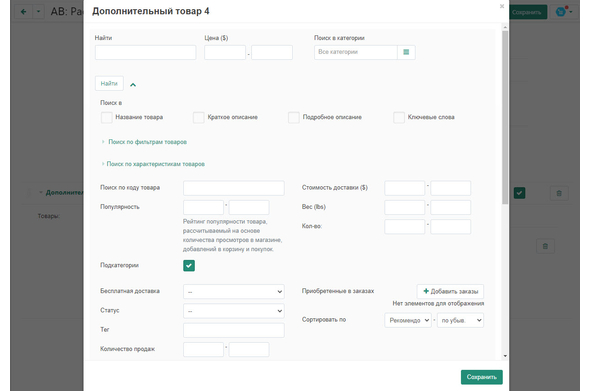This screenshot has height=391, width=590.
Task: Click Добавить заказы button
Action: tap(450, 291)
